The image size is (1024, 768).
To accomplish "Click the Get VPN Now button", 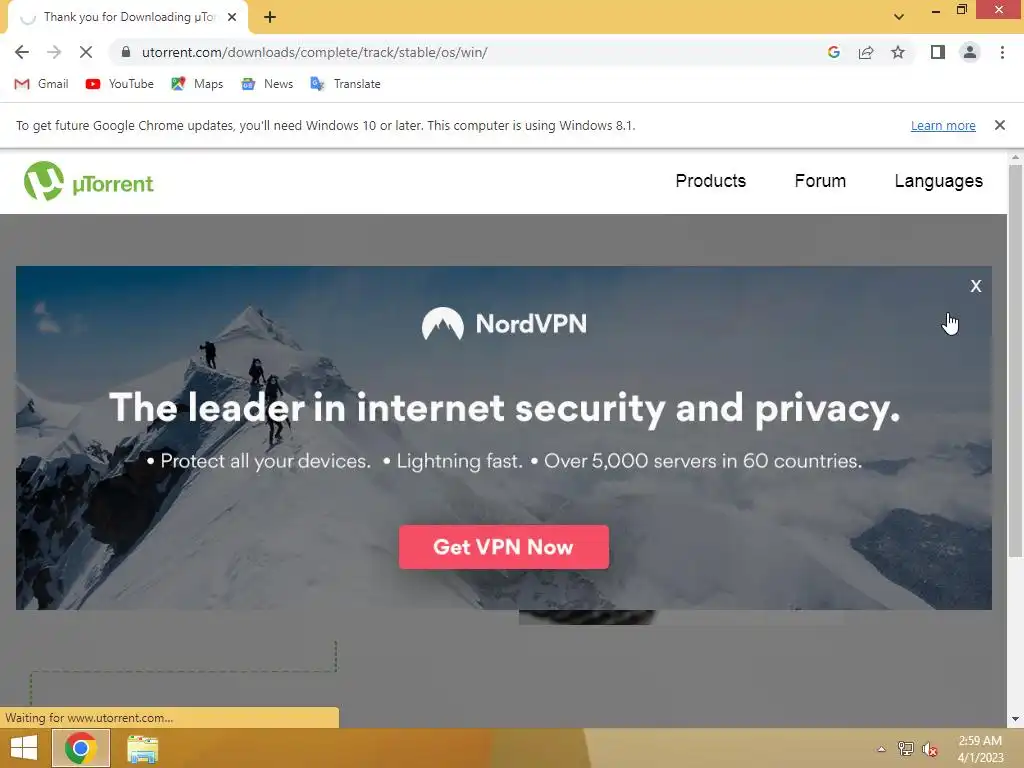I will pos(504,547).
